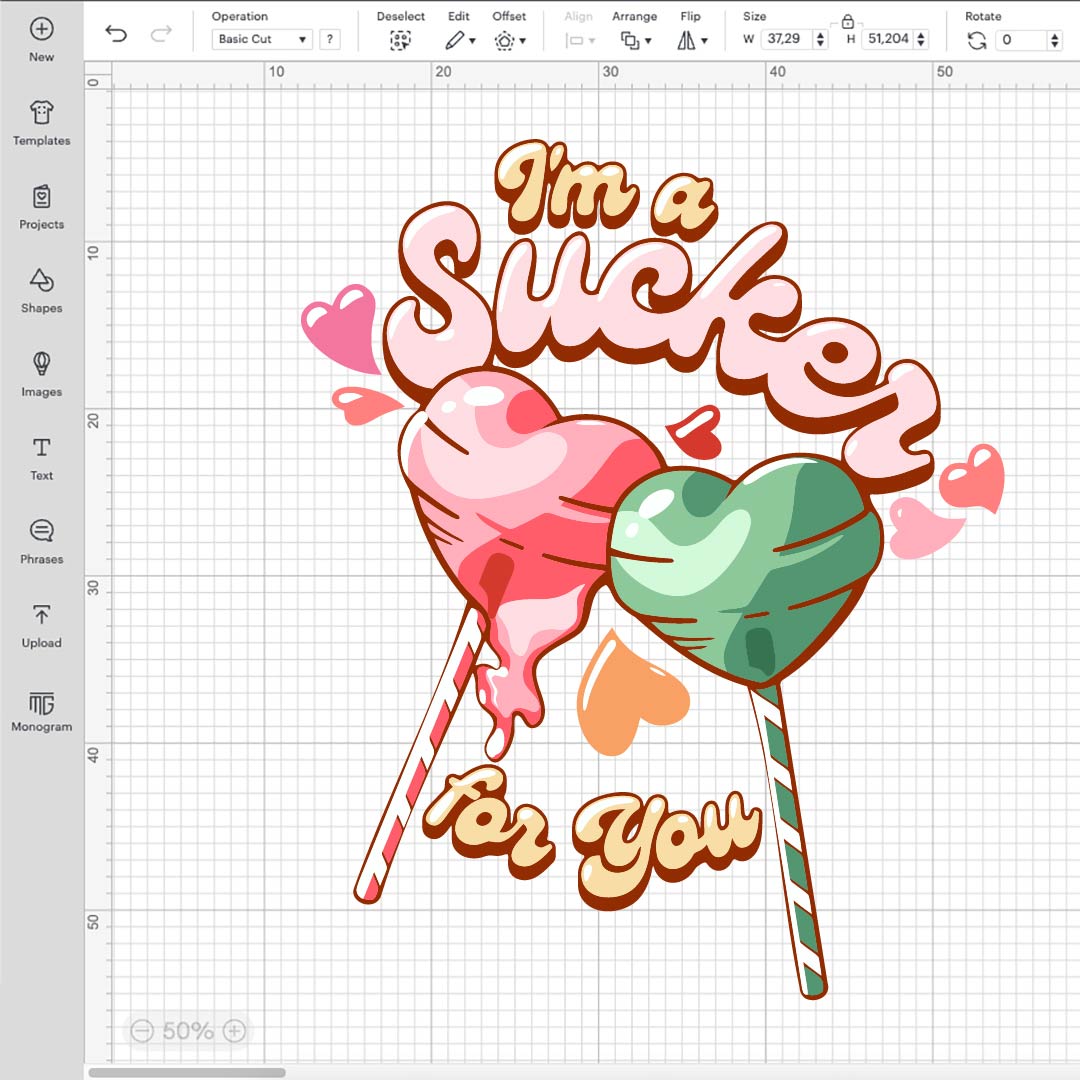This screenshot has height=1080, width=1080.
Task: Expand the Edit dropdown
Action: 459,40
